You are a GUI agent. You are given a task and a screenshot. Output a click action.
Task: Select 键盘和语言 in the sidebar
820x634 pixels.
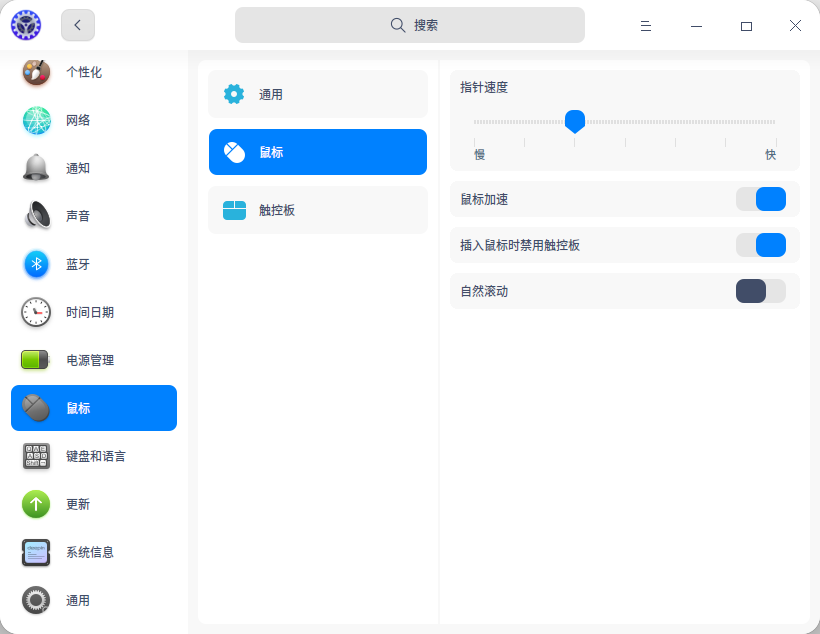tap(94, 456)
